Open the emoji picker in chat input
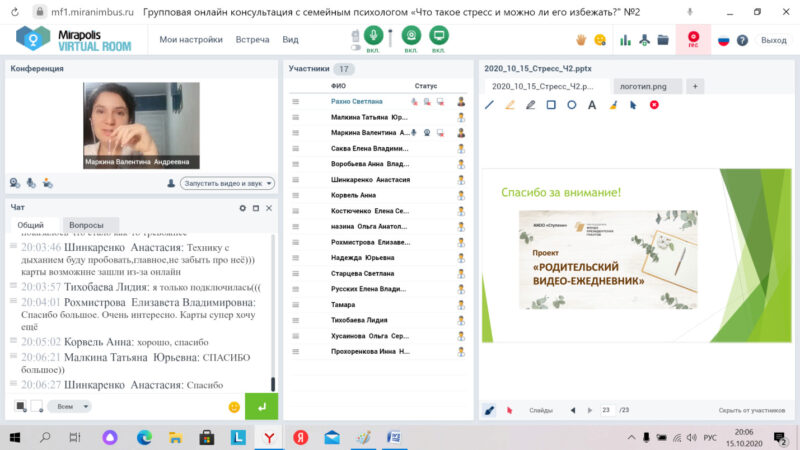This screenshot has width=800, height=450. point(234,407)
